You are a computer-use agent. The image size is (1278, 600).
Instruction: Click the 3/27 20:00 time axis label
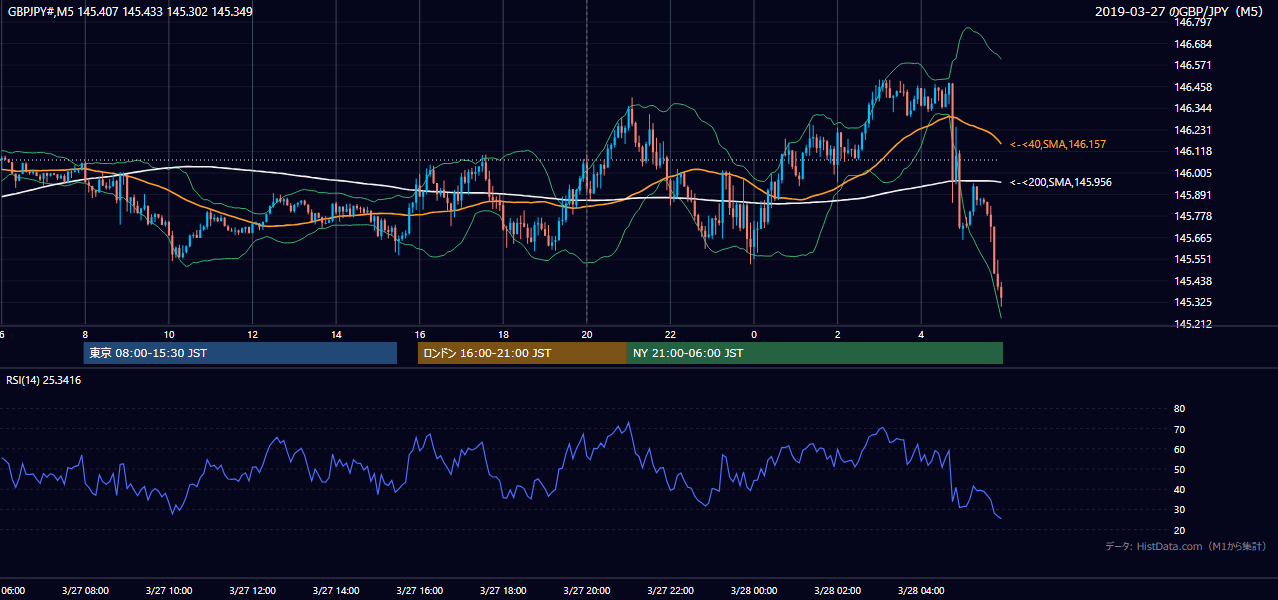pyautogui.click(x=587, y=590)
